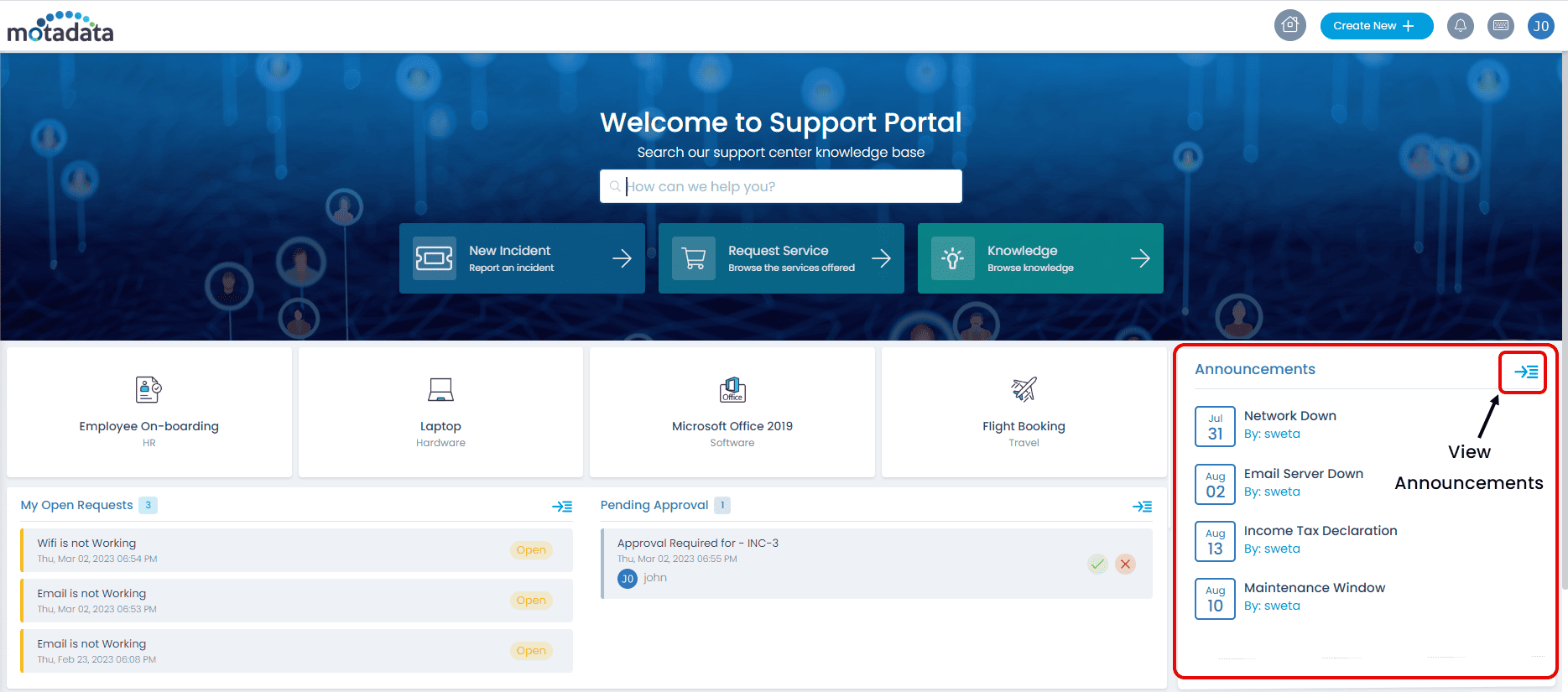Image resolution: width=1568 pixels, height=692 pixels.
Task: View all My Open Requests icon
Action: (x=562, y=507)
